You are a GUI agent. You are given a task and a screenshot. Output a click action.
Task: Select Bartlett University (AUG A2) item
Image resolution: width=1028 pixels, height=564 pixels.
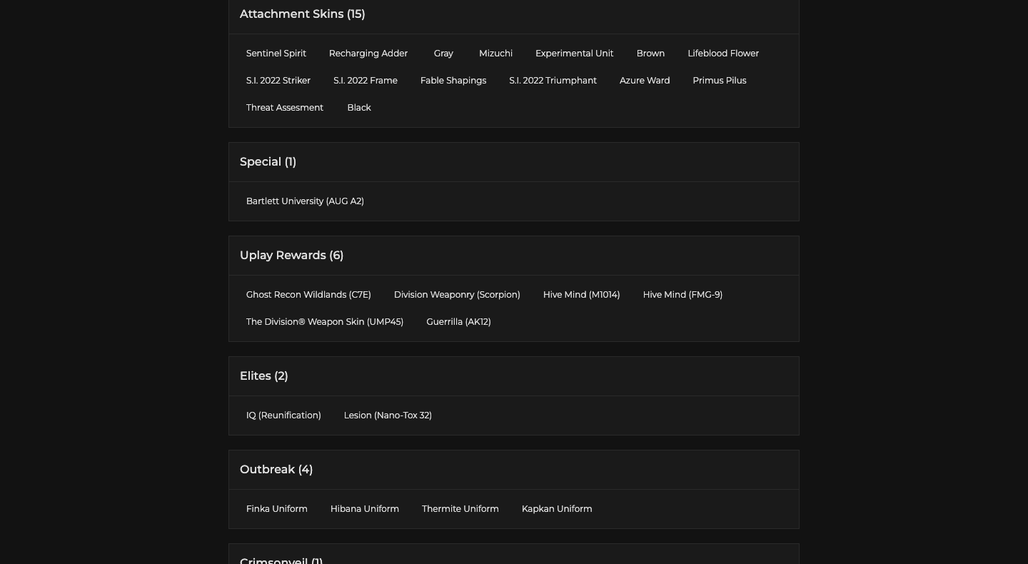305,201
